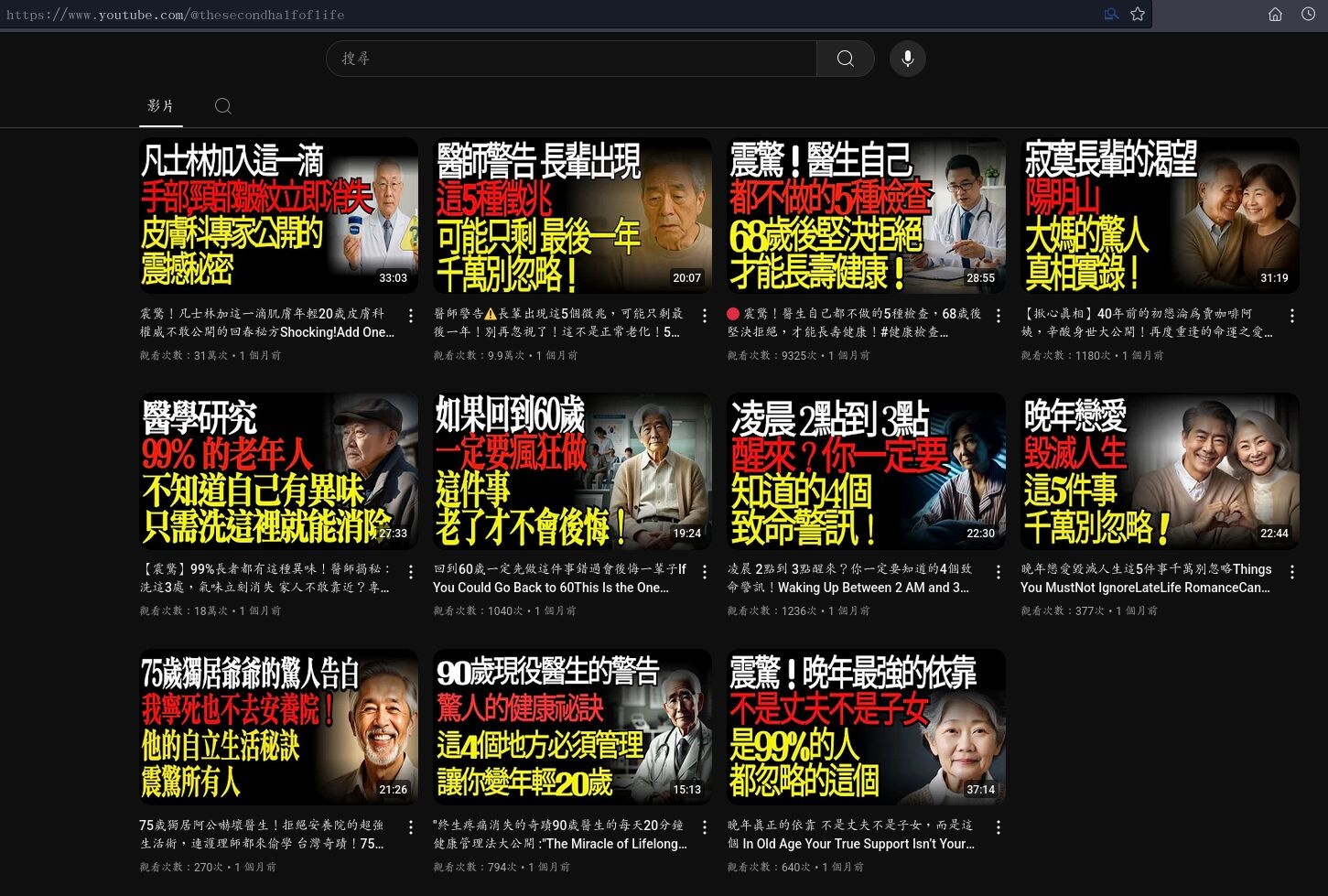Open menu for 90歲醫生 video
Viewport: 1328px width, 896px height.
coord(705,827)
